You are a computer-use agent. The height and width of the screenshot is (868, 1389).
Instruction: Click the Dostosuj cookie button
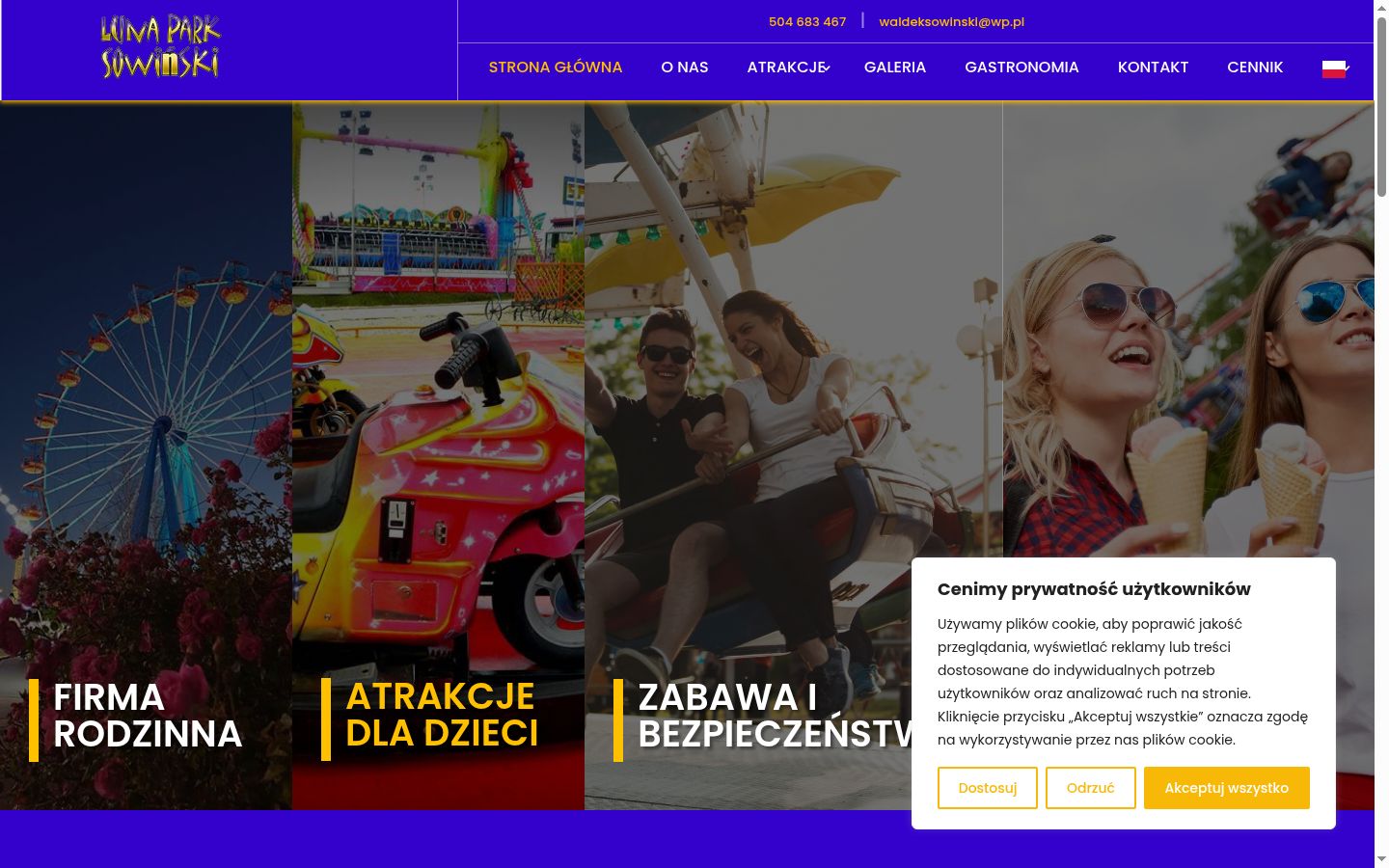pyautogui.click(x=988, y=788)
